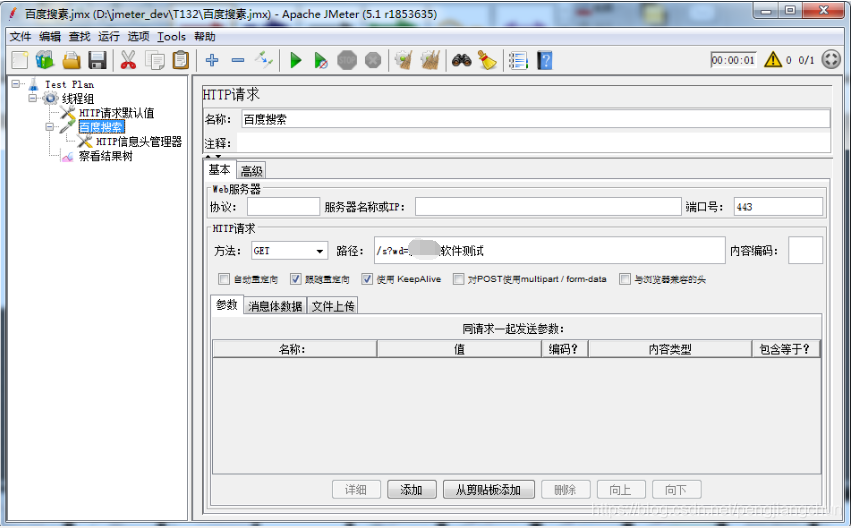This screenshot has height=528, width=851.
Task: Click the Clear results broom-gear icon
Action: click(404, 60)
